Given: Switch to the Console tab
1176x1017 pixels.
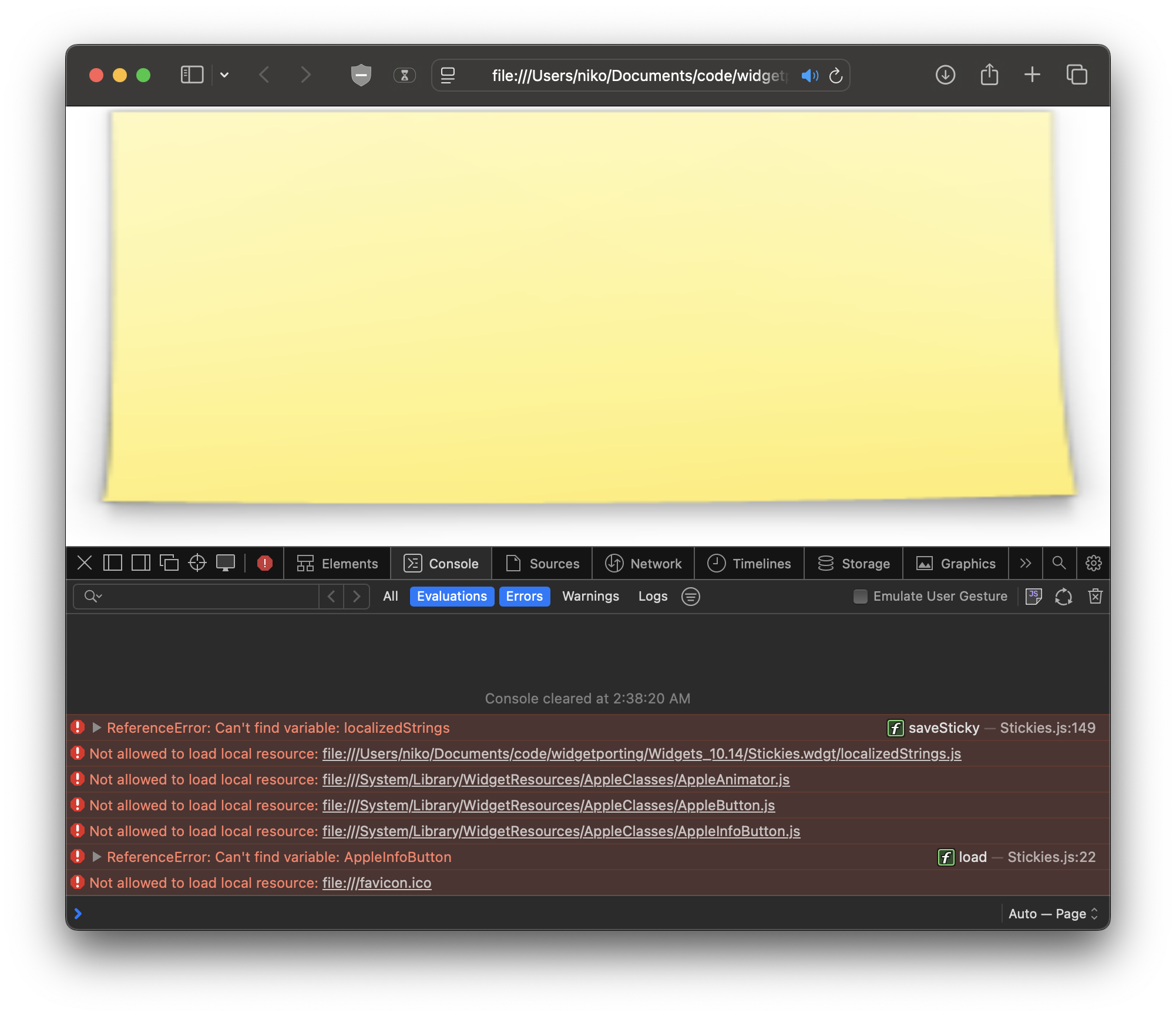Looking at the screenshot, I should click(x=441, y=564).
